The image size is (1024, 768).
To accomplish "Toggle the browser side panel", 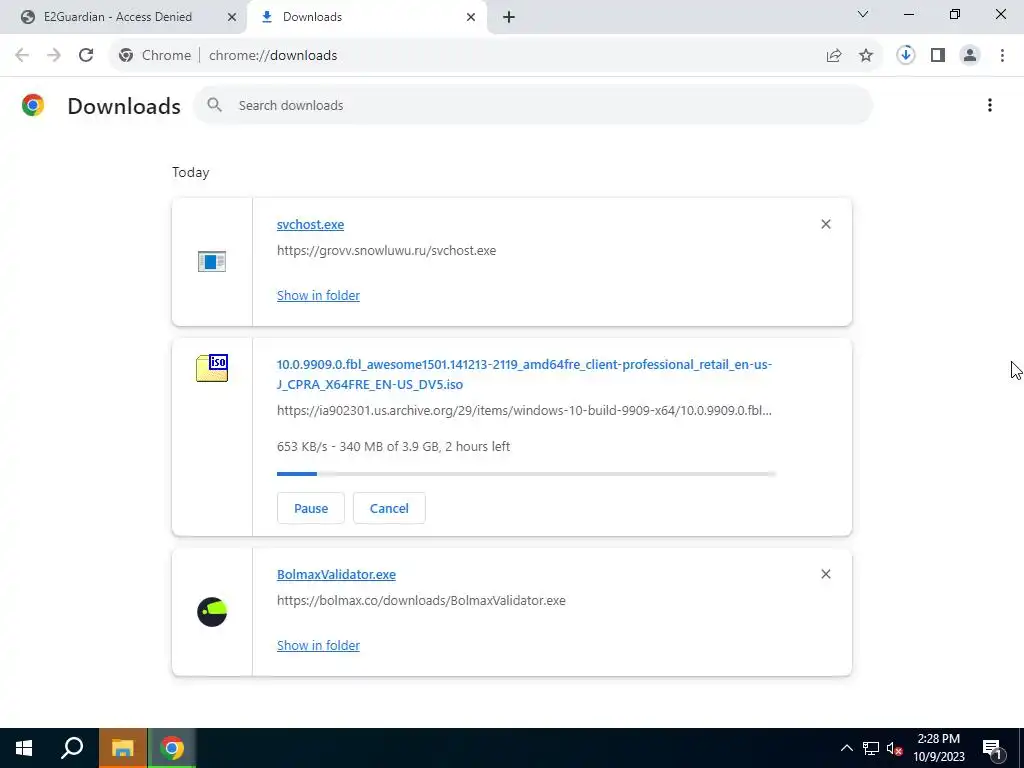I will (x=938, y=55).
